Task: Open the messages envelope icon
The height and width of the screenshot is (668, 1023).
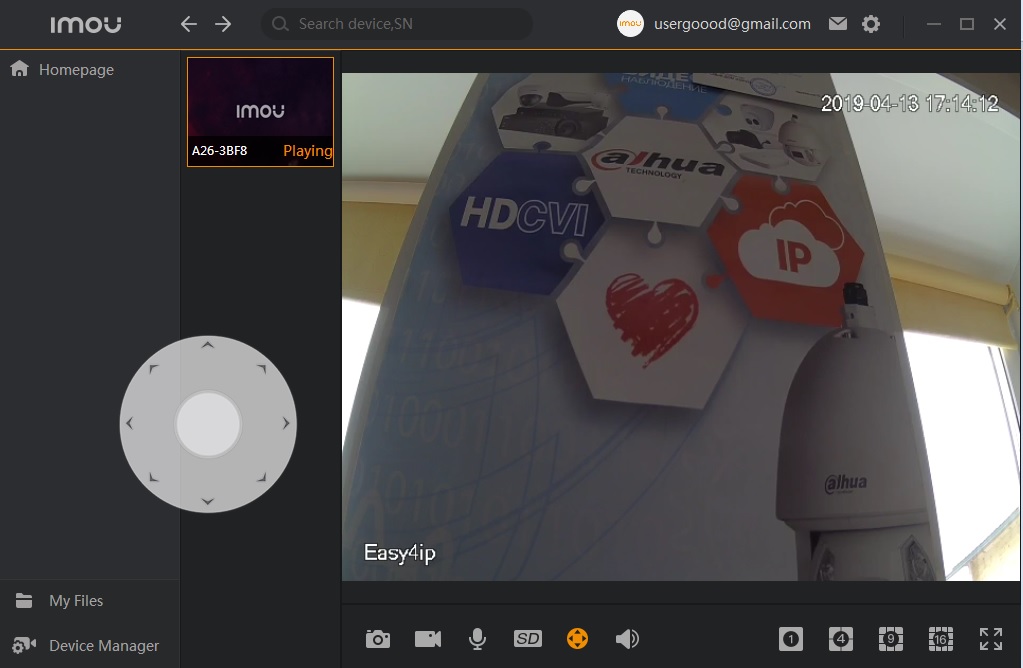Action: point(838,24)
